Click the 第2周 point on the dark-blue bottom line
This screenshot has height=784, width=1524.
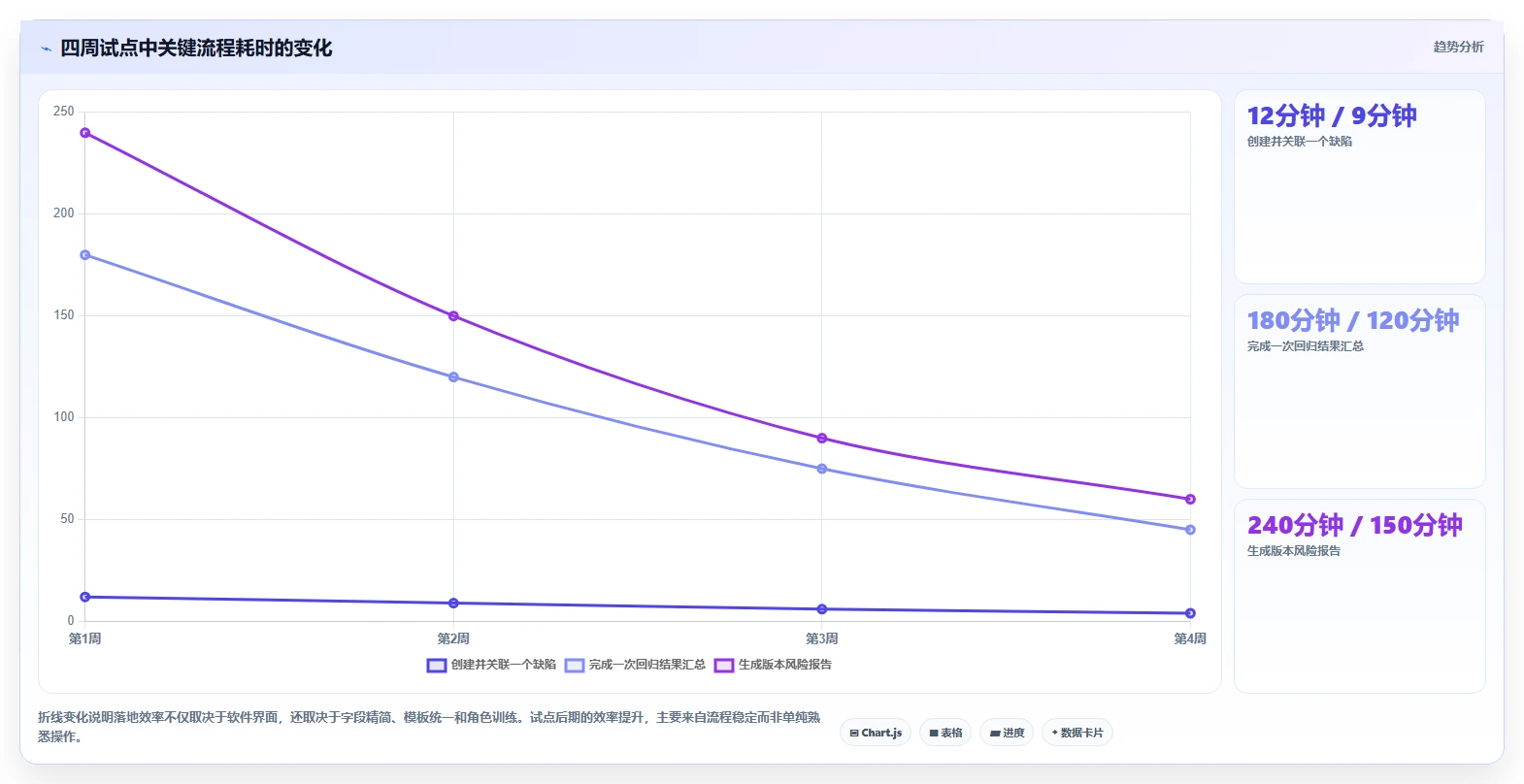coord(453,604)
